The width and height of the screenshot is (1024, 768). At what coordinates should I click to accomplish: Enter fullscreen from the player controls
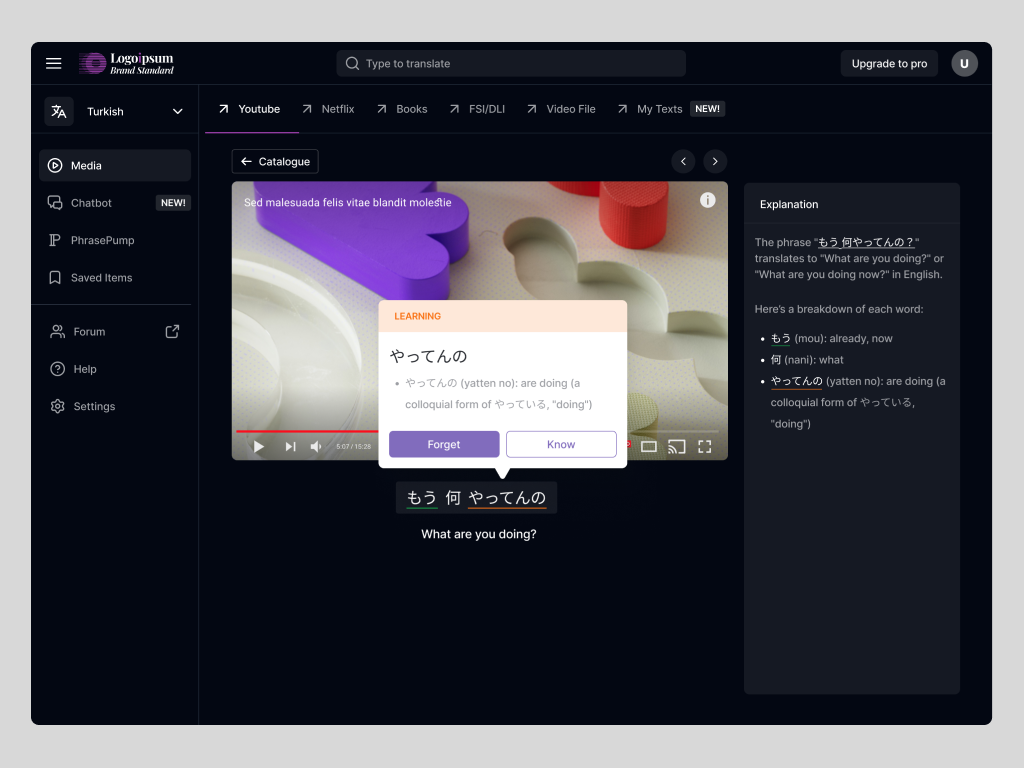(x=704, y=446)
